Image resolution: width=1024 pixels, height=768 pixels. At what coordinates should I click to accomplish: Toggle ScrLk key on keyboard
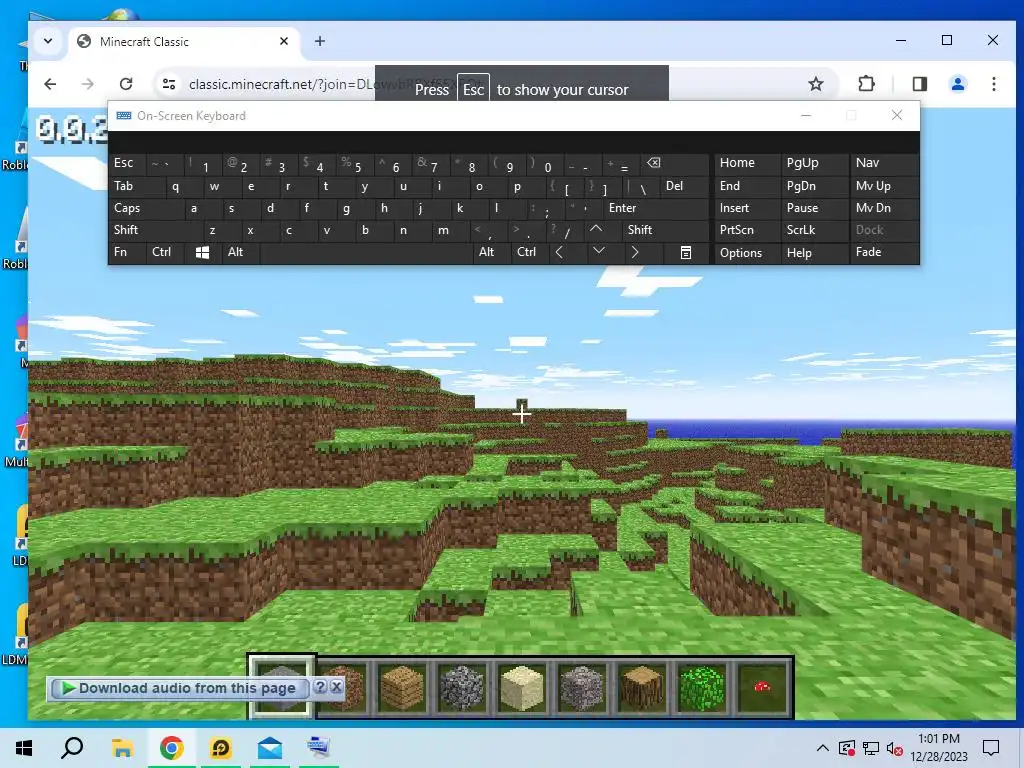click(x=814, y=230)
